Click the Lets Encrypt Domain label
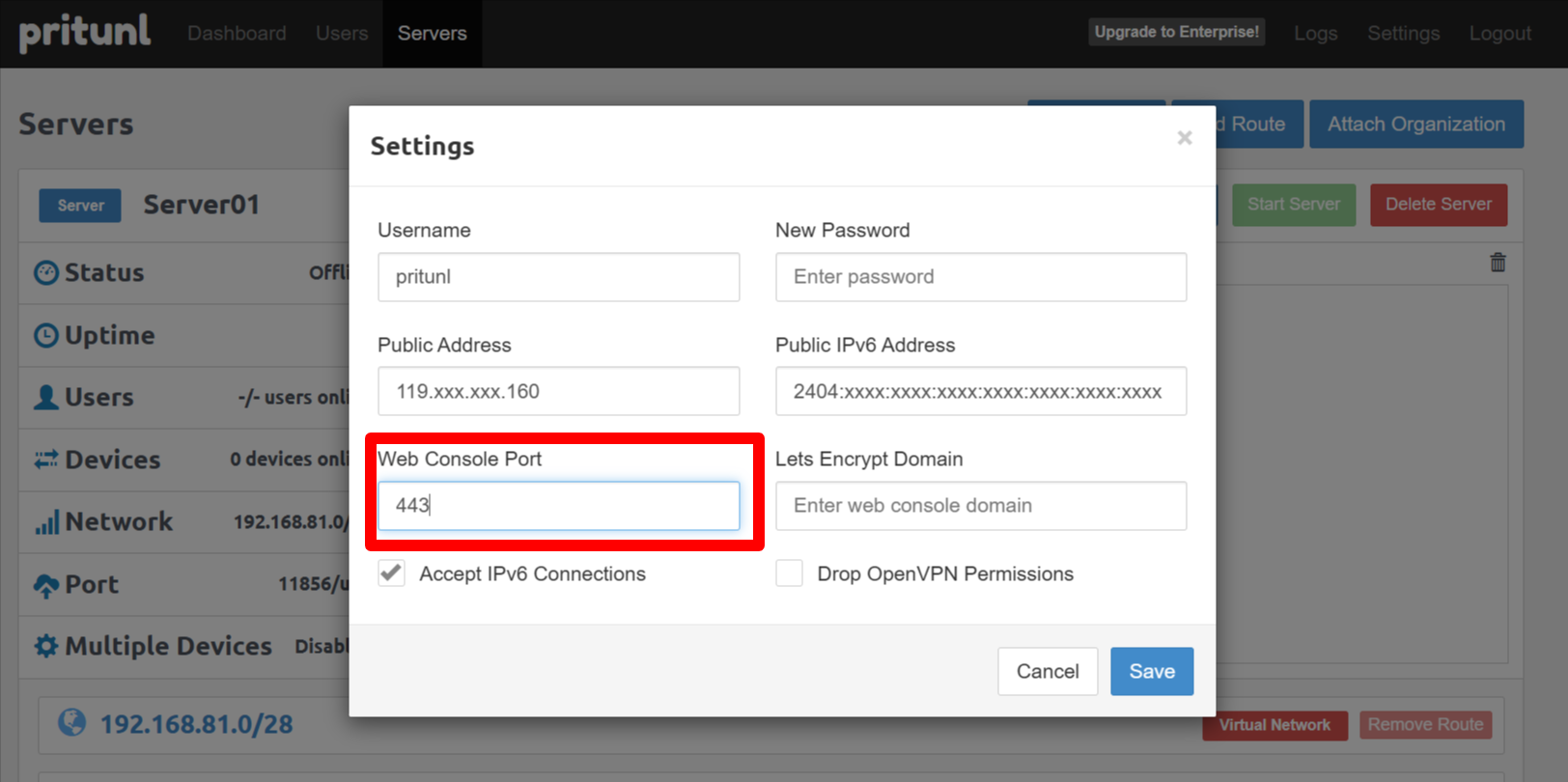The width and height of the screenshot is (1568, 782). (x=869, y=459)
